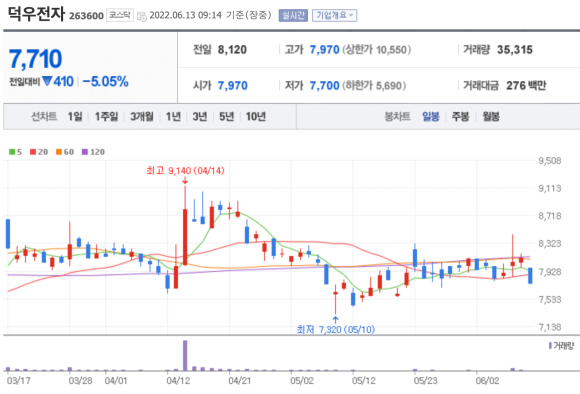Click the calendar icon beside the date

coord(141,16)
